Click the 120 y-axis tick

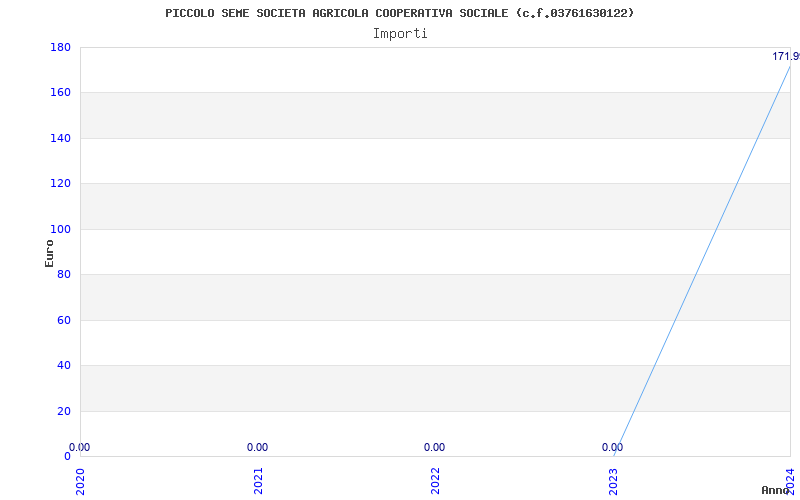[60, 184]
